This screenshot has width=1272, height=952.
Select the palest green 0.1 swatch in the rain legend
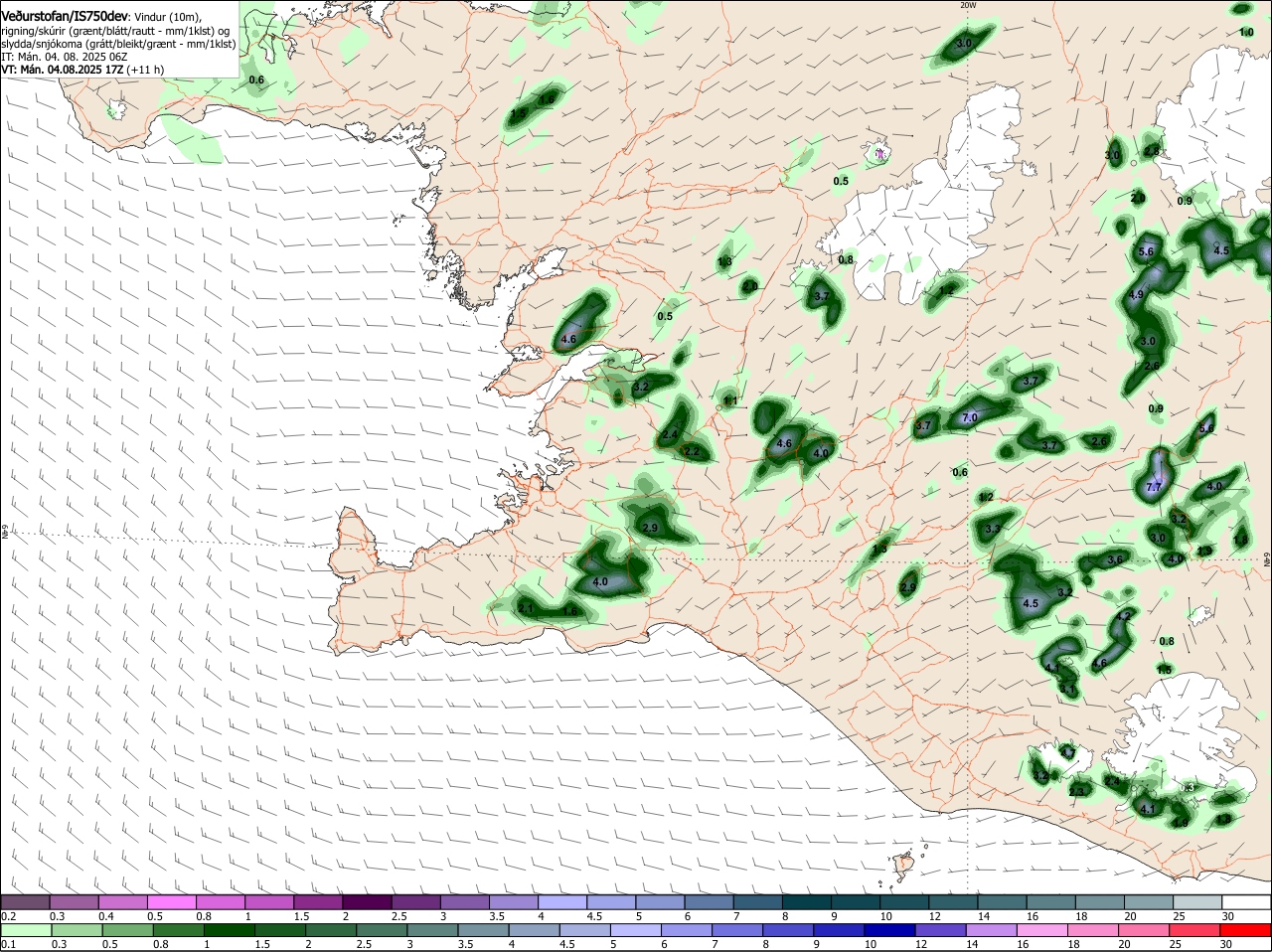[25, 929]
